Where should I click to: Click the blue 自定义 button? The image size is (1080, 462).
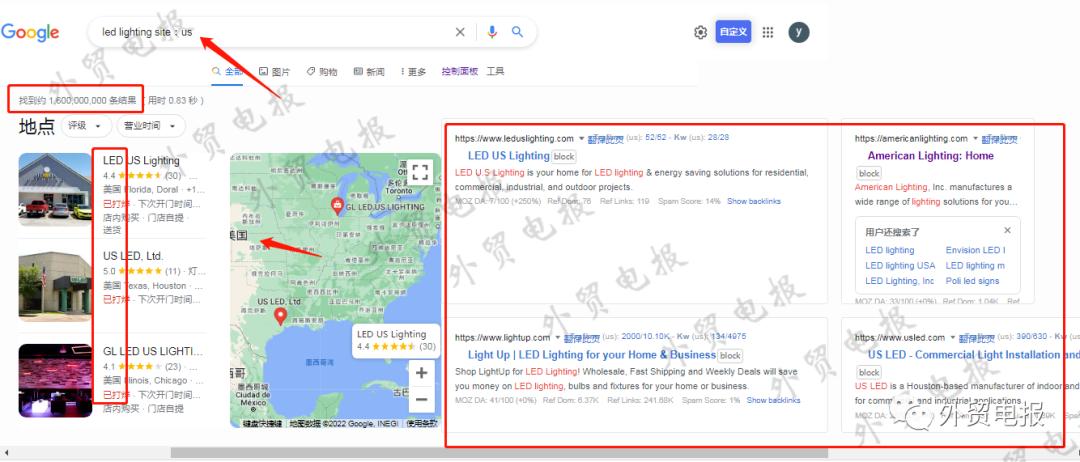tap(734, 32)
